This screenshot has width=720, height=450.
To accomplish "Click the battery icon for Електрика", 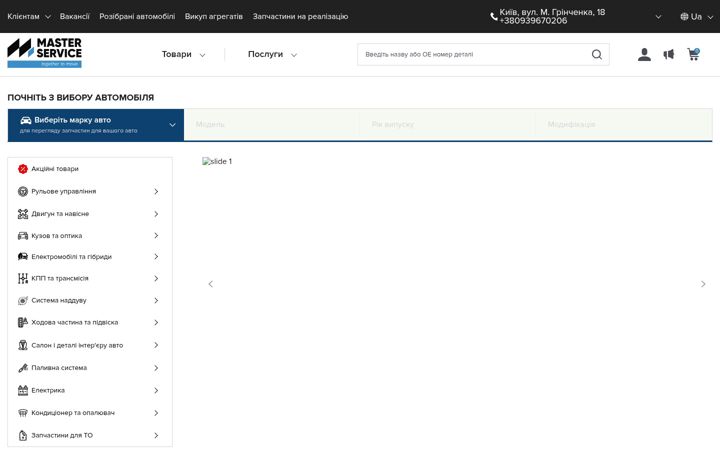I will coord(22,390).
